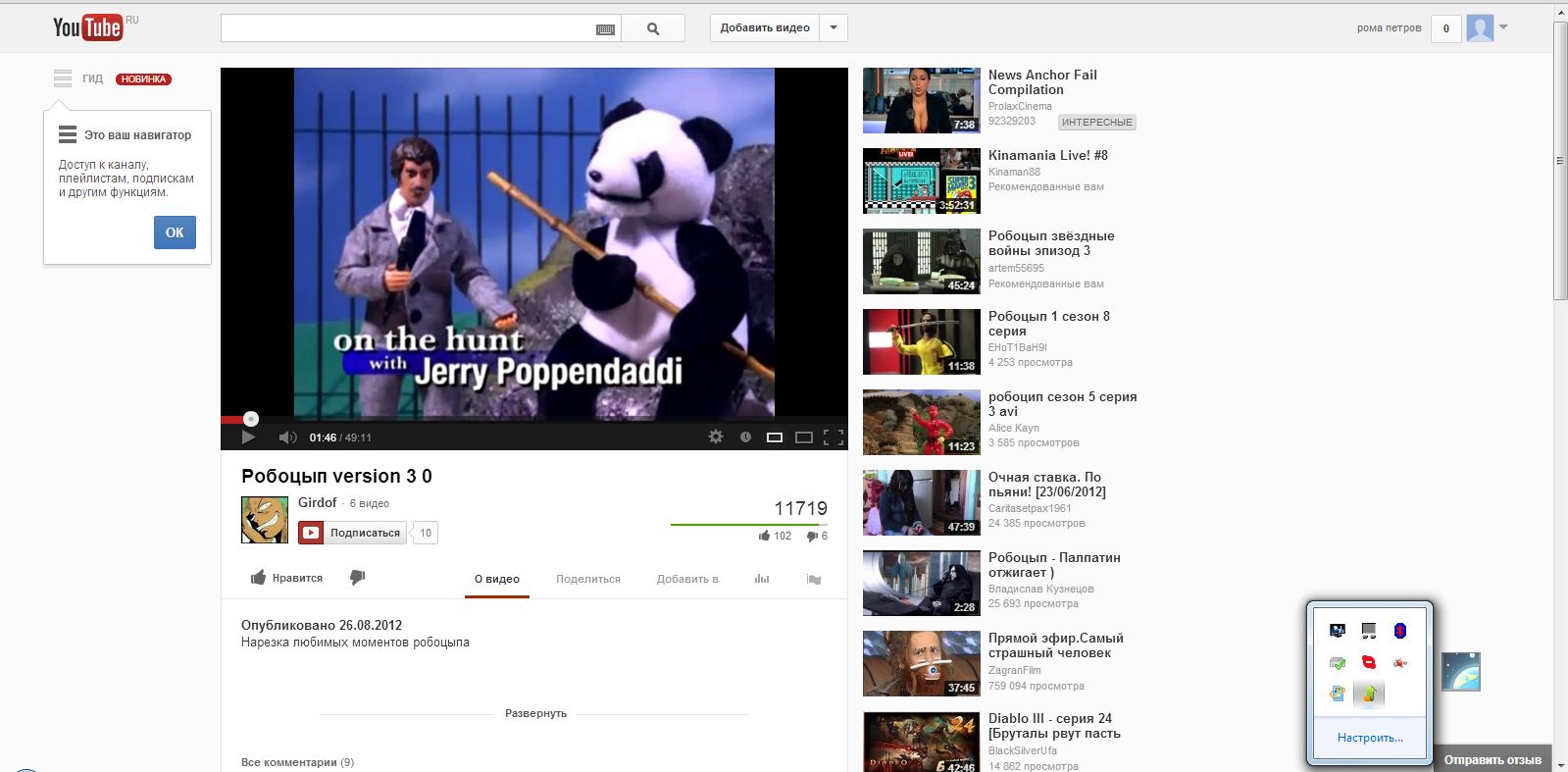This screenshot has width=1568, height=772.
Task: Click the Добавить видео button
Action: 765,27
